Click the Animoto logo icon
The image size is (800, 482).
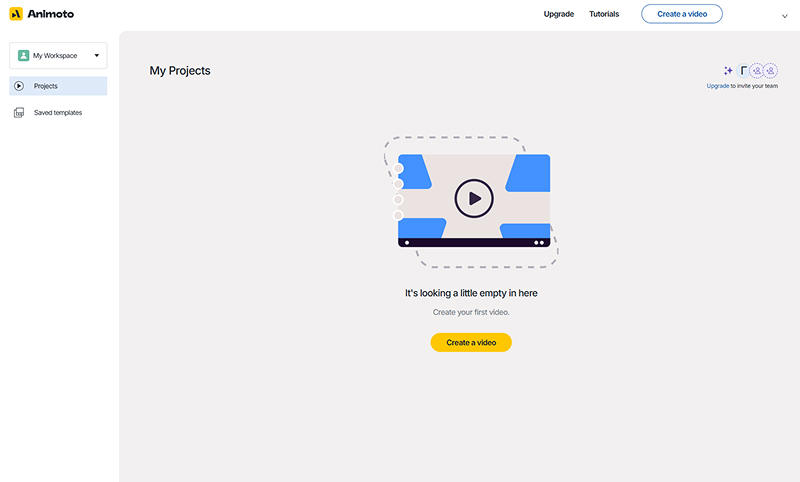pos(16,14)
